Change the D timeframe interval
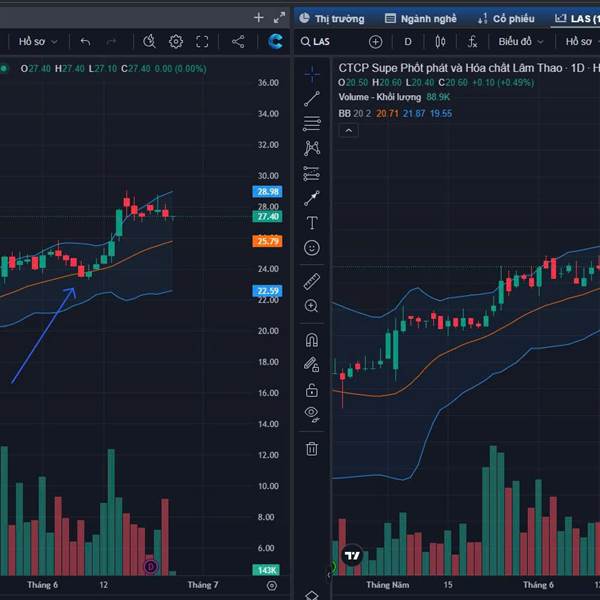The height and width of the screenshot is (600, 600). click(408, 41)
